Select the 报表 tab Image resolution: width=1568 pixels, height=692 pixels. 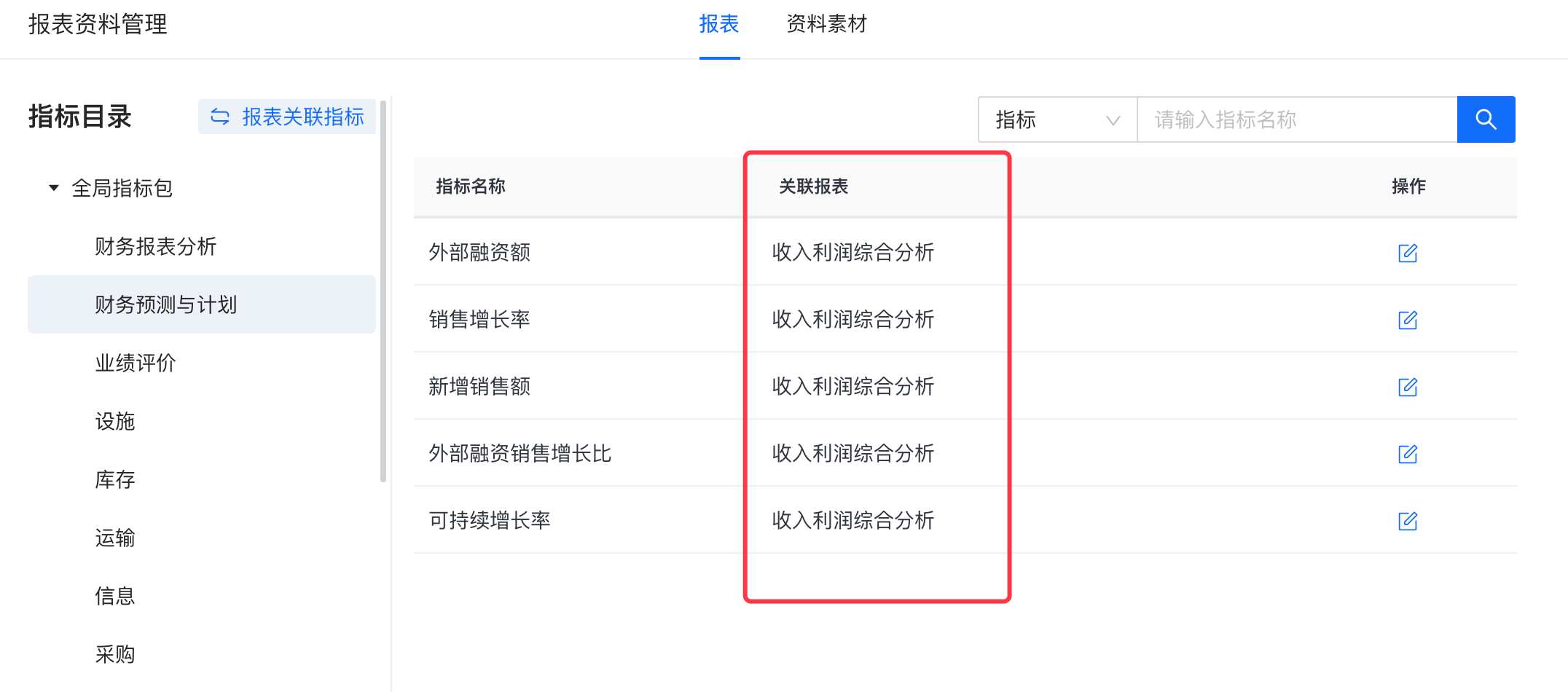pos(718,24)
